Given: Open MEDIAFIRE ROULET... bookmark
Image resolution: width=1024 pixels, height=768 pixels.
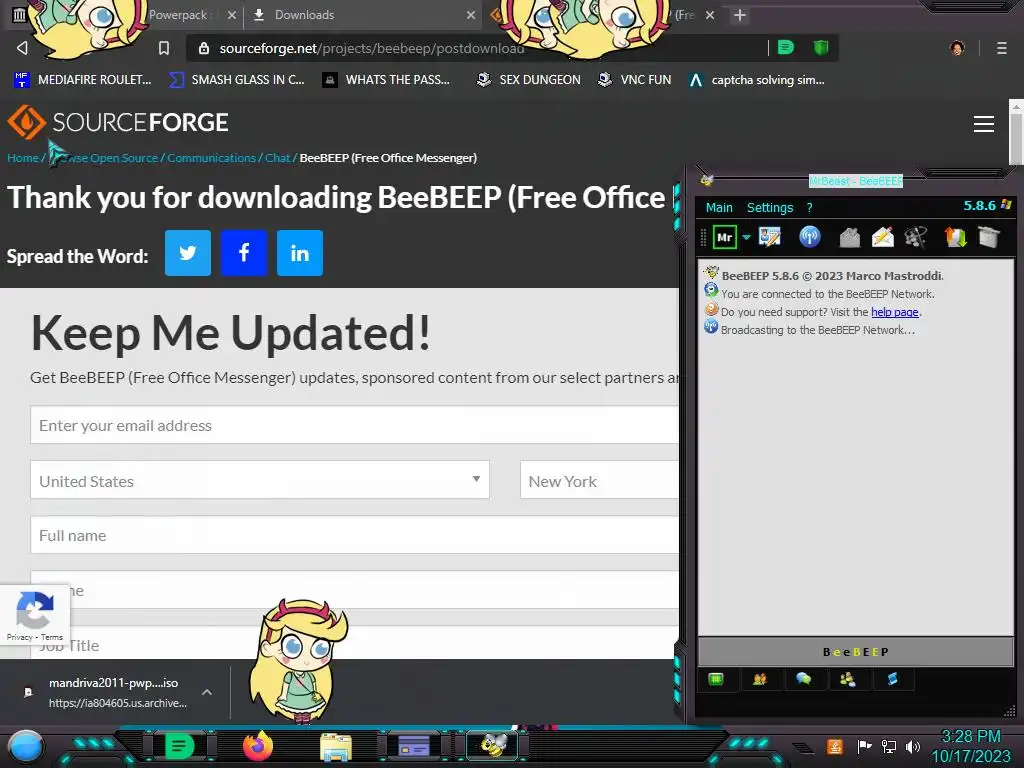Looking at the screenshot, I should 82,80.
